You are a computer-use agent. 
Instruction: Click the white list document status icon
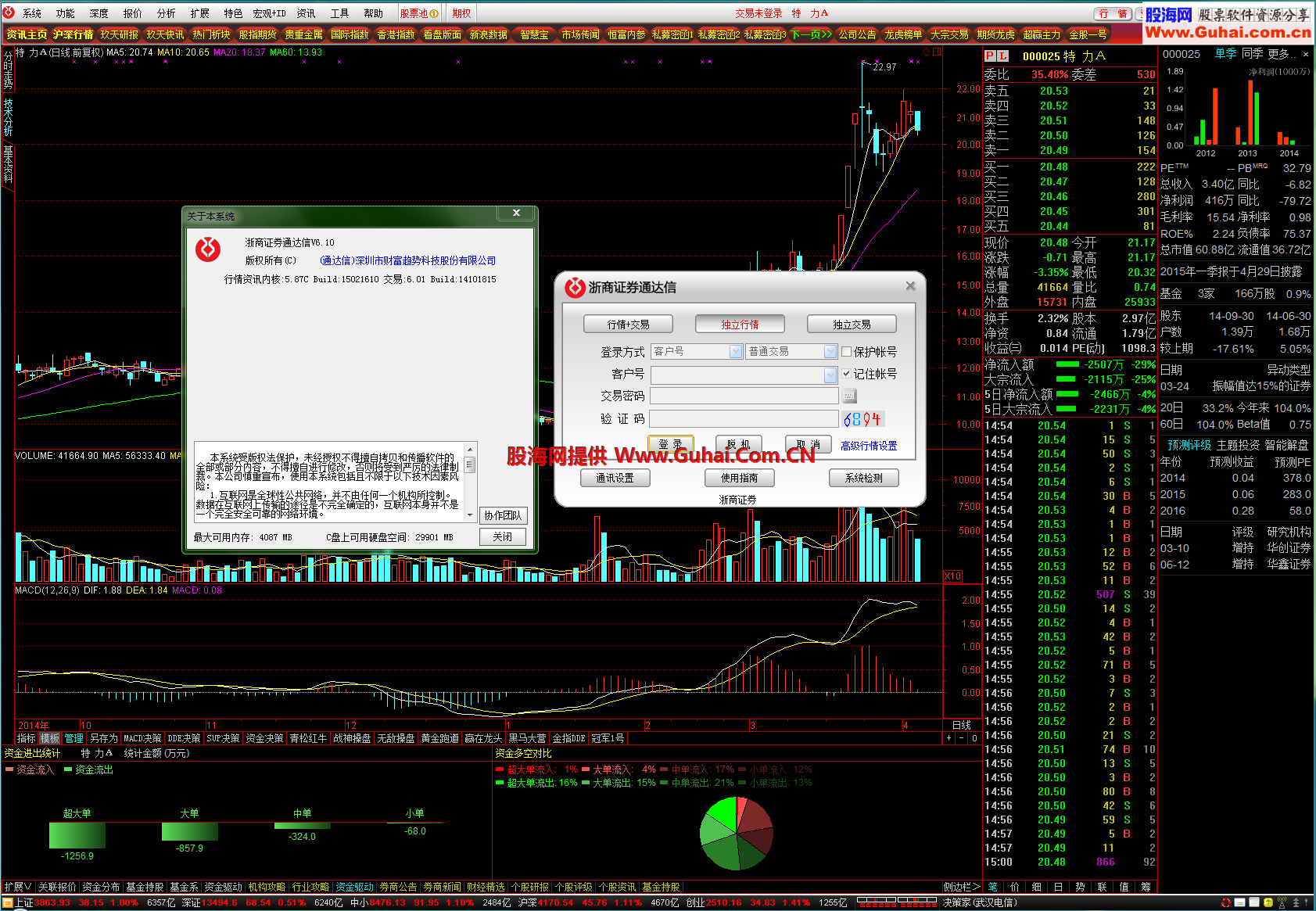1254,902
